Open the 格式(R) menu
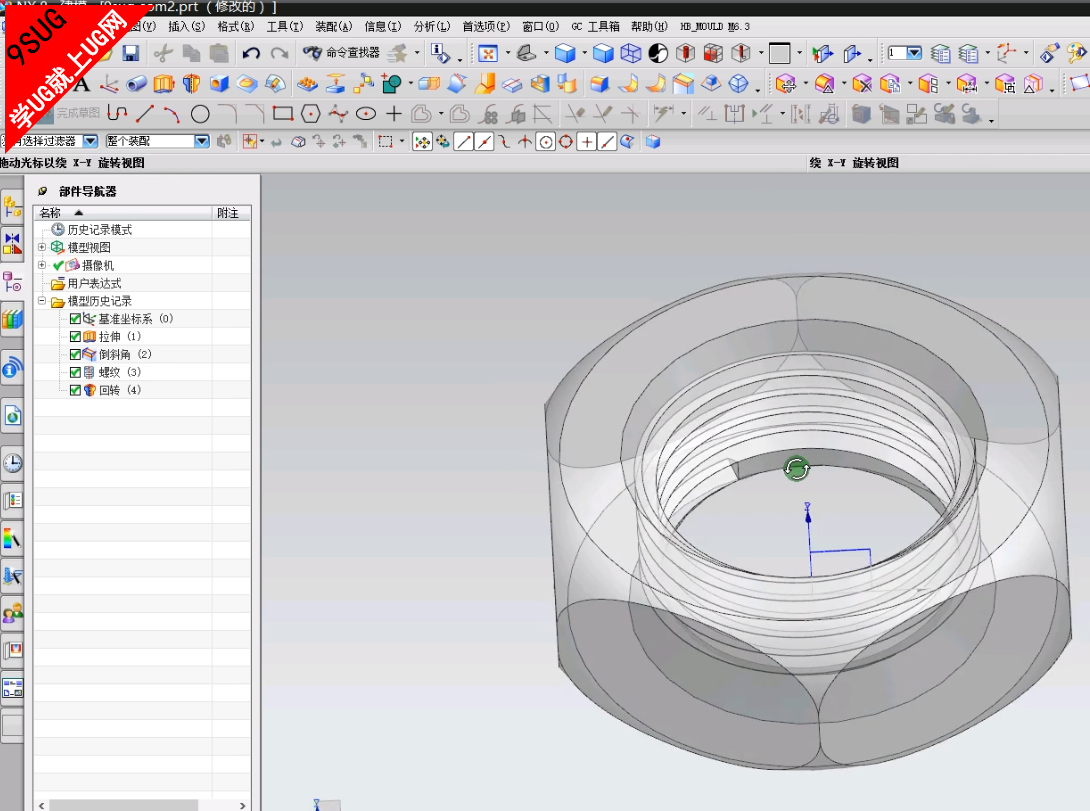 236,26
